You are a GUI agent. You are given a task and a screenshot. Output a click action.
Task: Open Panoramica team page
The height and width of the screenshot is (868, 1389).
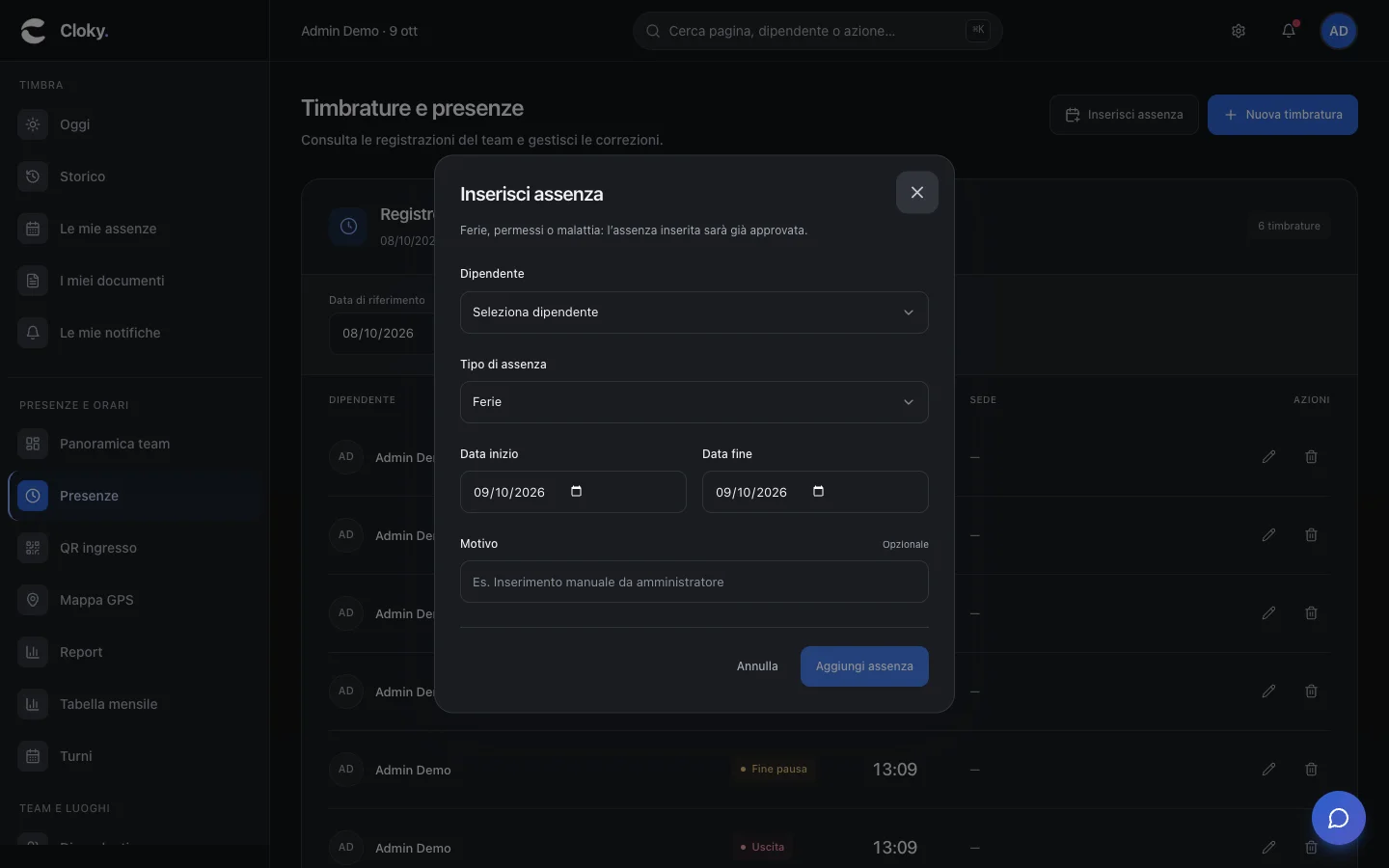[135, 444]
